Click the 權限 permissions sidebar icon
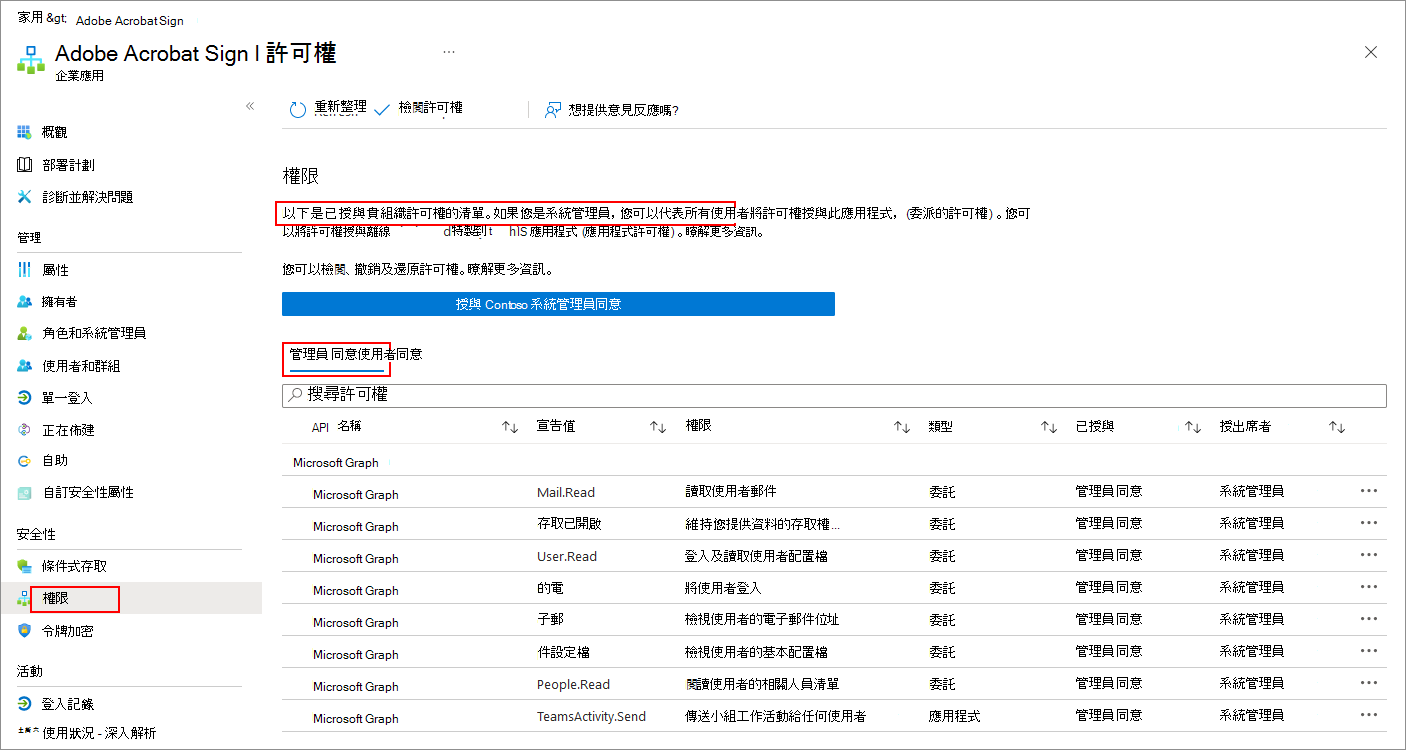 (25, 598)
